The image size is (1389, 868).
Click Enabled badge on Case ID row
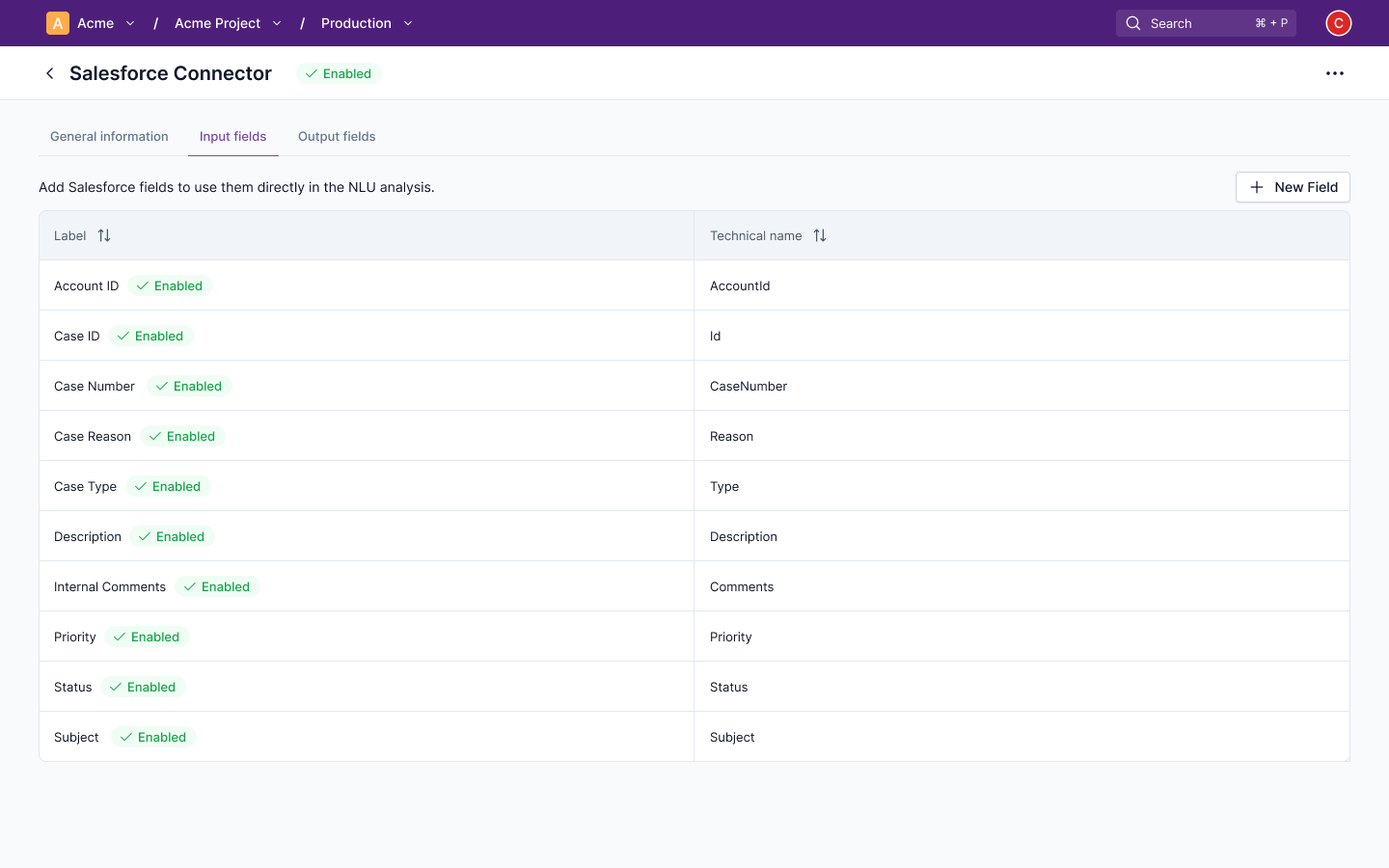click(x=150, y=336)
